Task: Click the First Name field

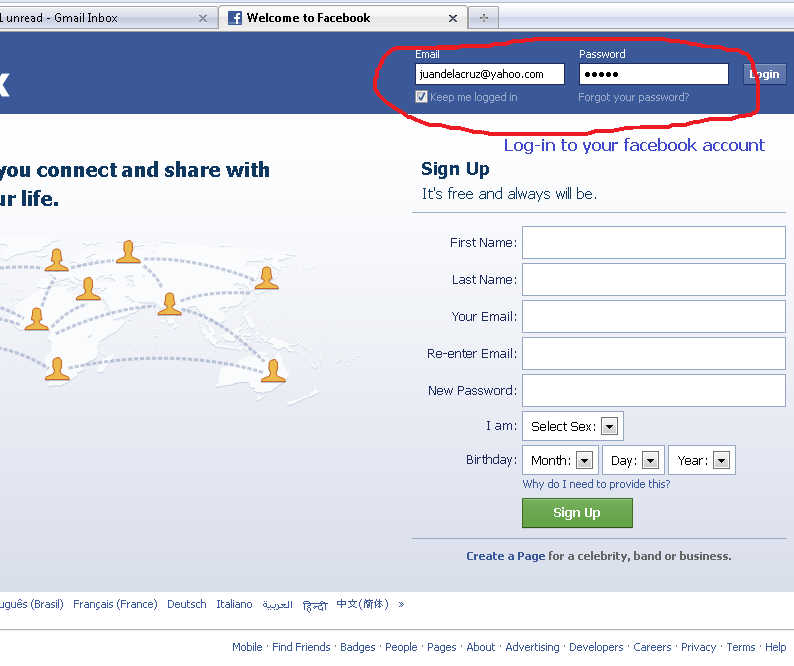Action: point(654,243)
